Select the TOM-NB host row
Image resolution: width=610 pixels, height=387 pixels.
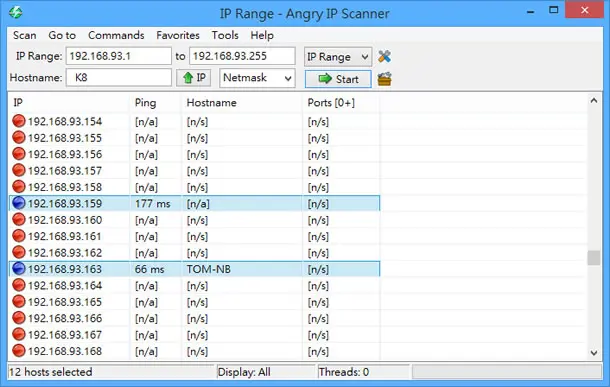point(194,269)
